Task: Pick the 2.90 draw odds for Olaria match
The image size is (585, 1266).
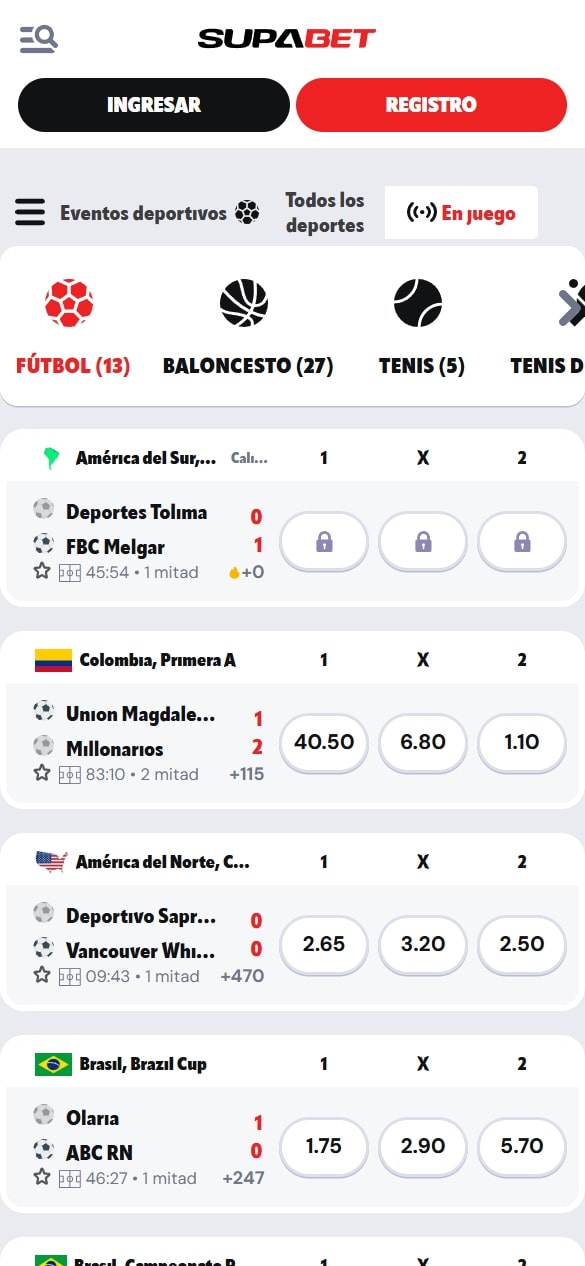Action: coord(423,1146)
